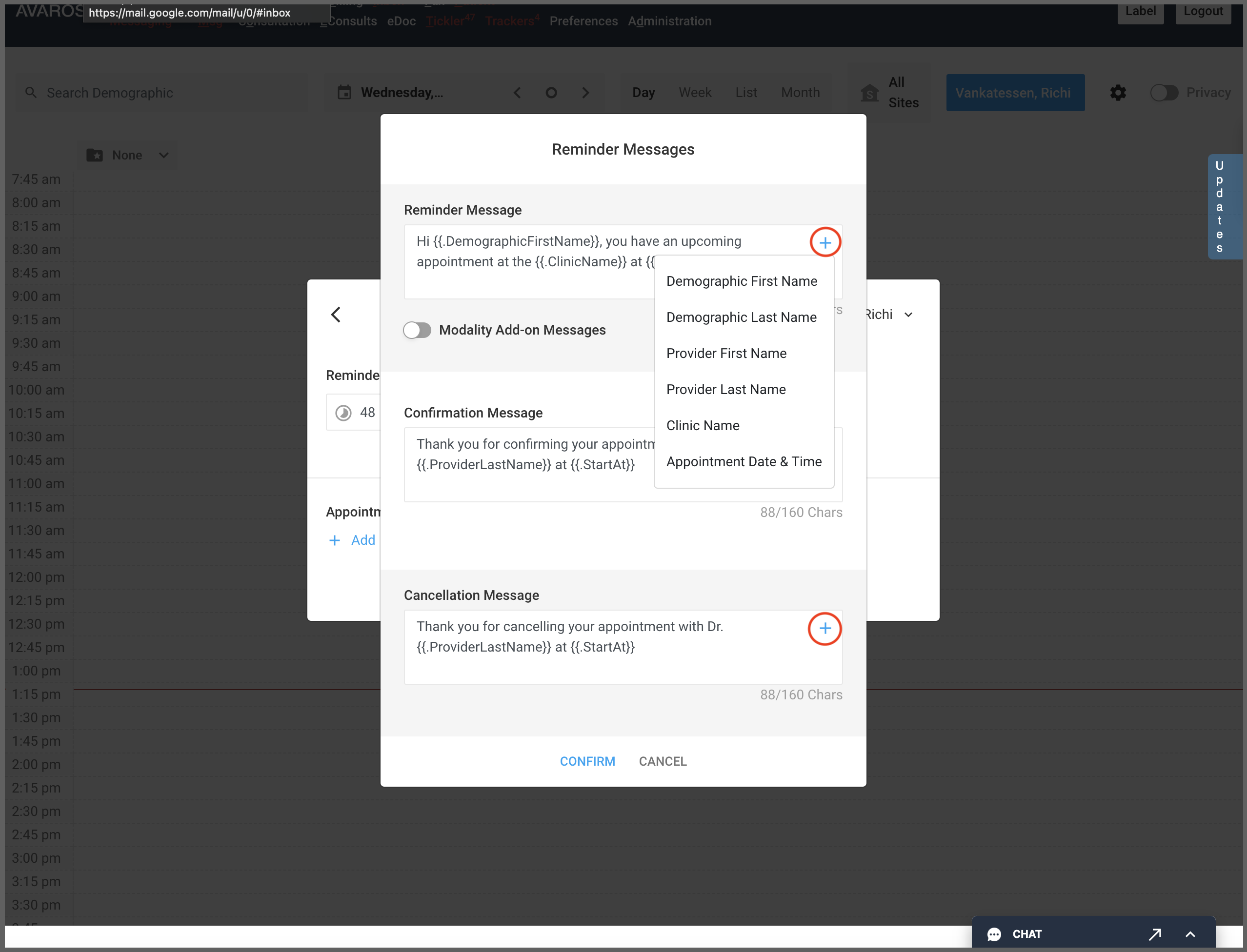Screen dimensions: 1247x952
Task: Expand the chat panel chevron
Action: (1190, 934)
